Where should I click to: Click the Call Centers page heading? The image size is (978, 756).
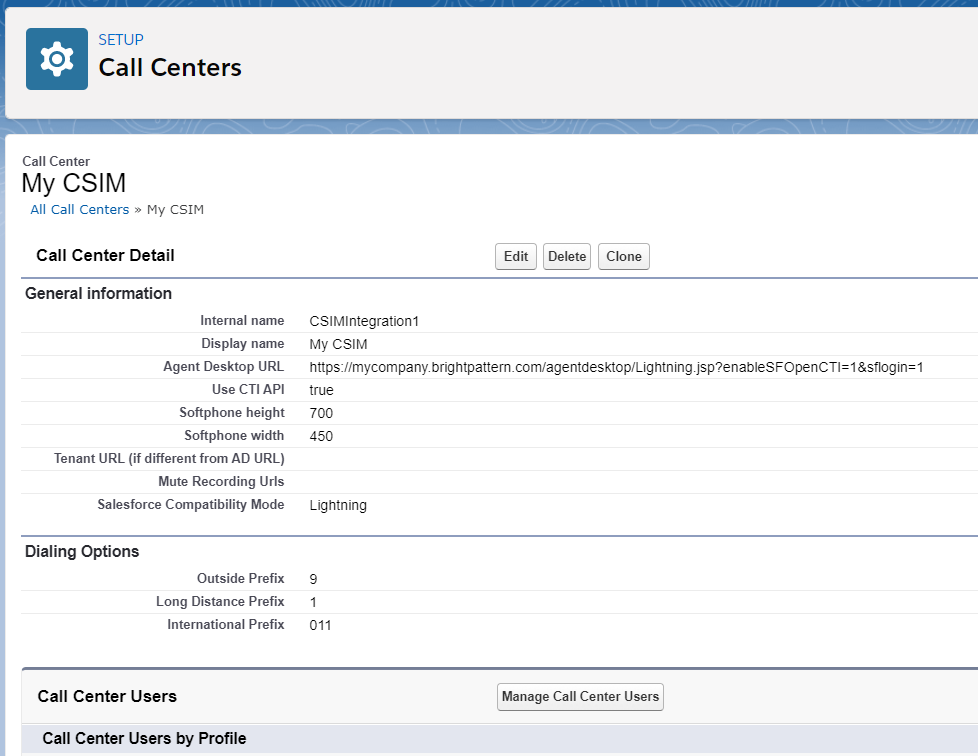(170, 67)
